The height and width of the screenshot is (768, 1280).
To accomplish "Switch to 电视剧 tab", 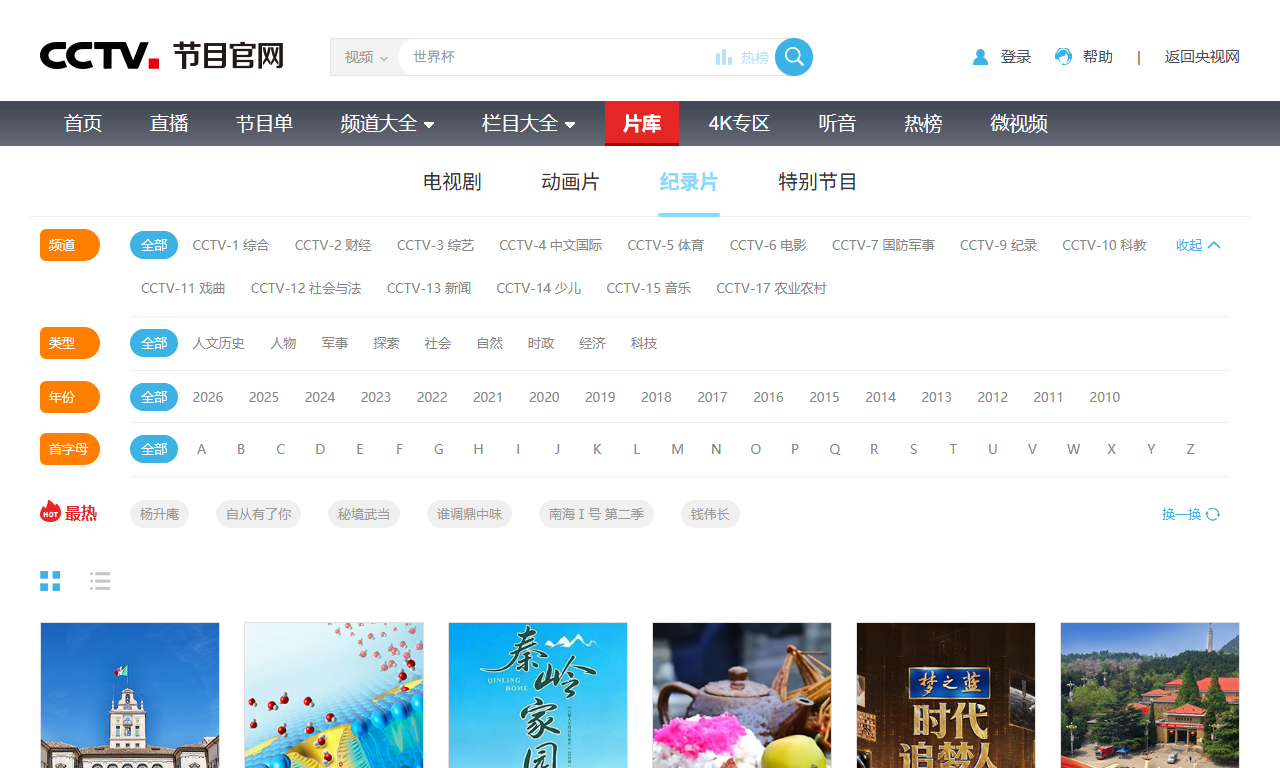I will (x=452, y=182).
